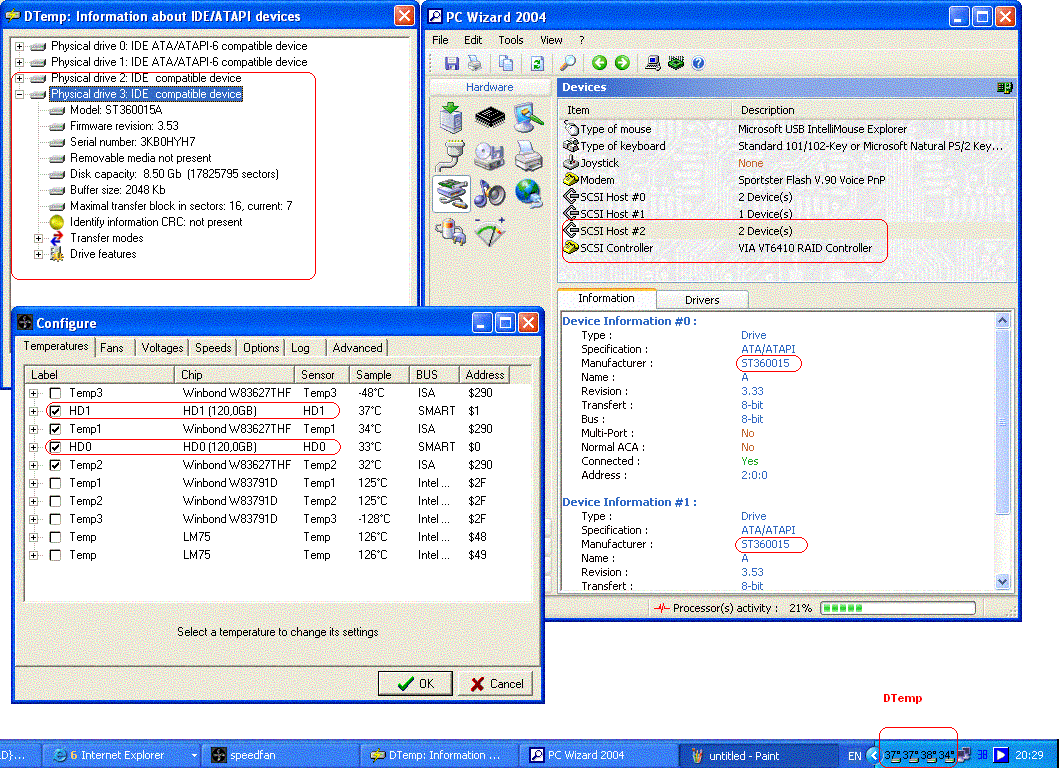Expand Physical drive 1 tree node
Screen dimensions: 1059x768
pyautogui.click(x=20, y=62)
